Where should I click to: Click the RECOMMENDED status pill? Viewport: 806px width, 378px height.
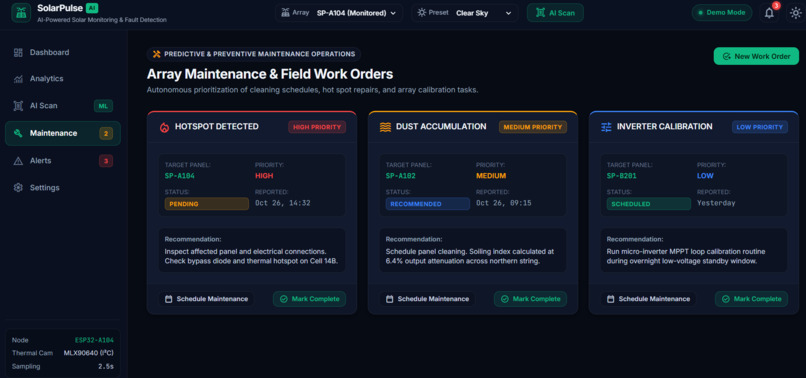tap(428, 204)
